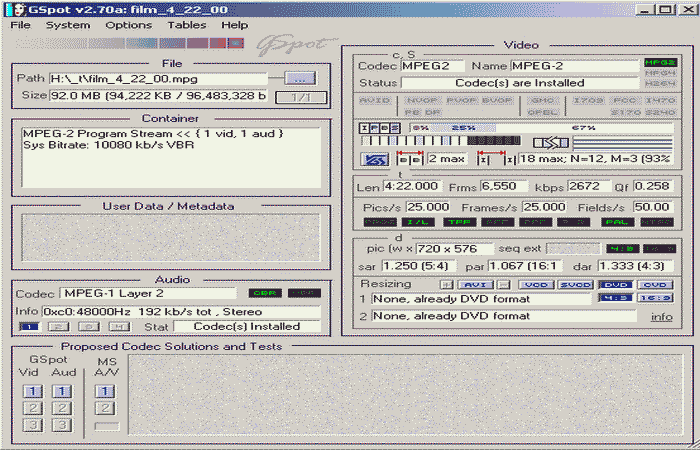This screenshot has height=450, width=700.
Task: Click GSpot Vid test button 1
Action: click(33, 391)
